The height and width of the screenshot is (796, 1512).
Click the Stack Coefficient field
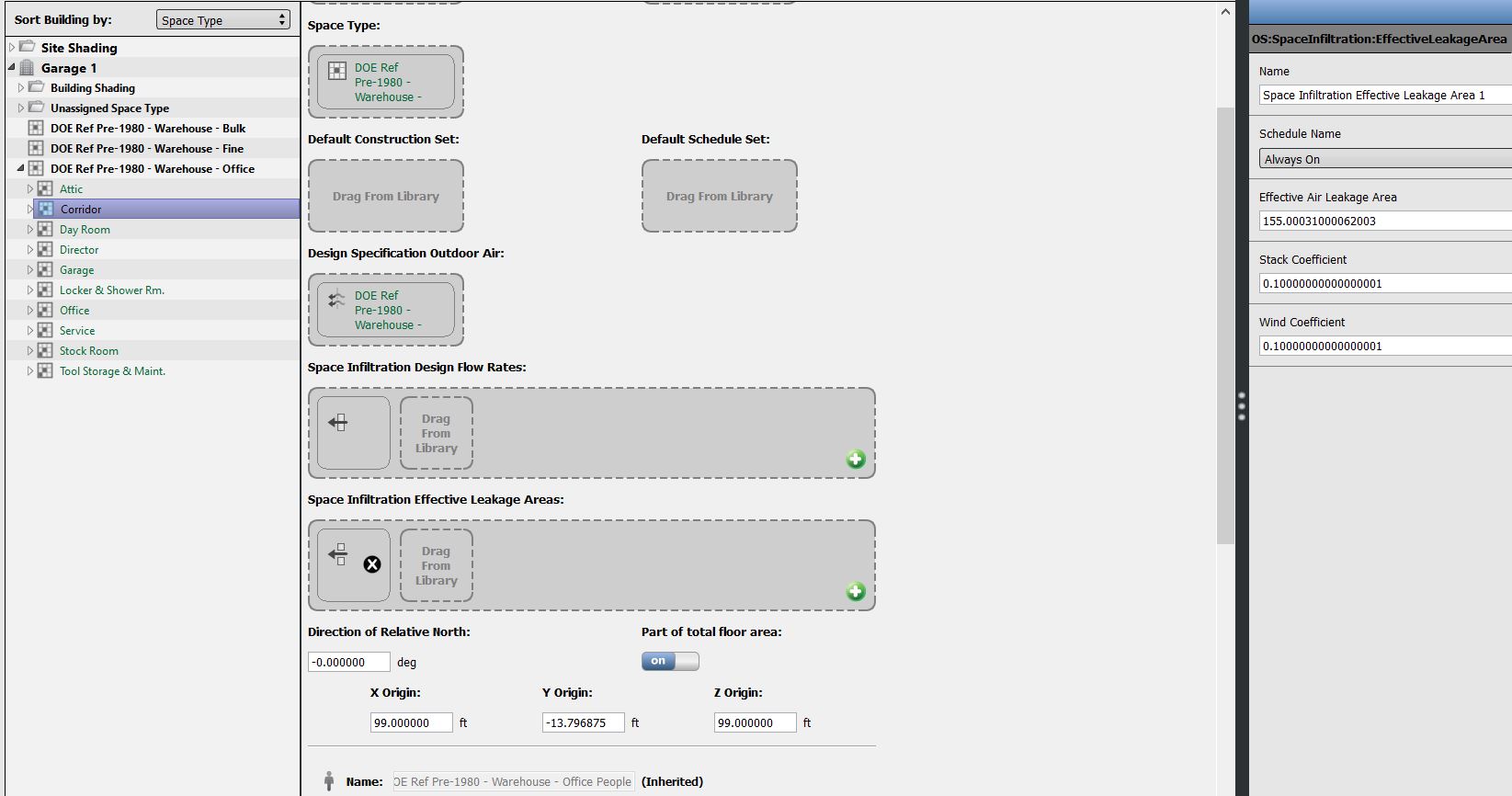1385,283
